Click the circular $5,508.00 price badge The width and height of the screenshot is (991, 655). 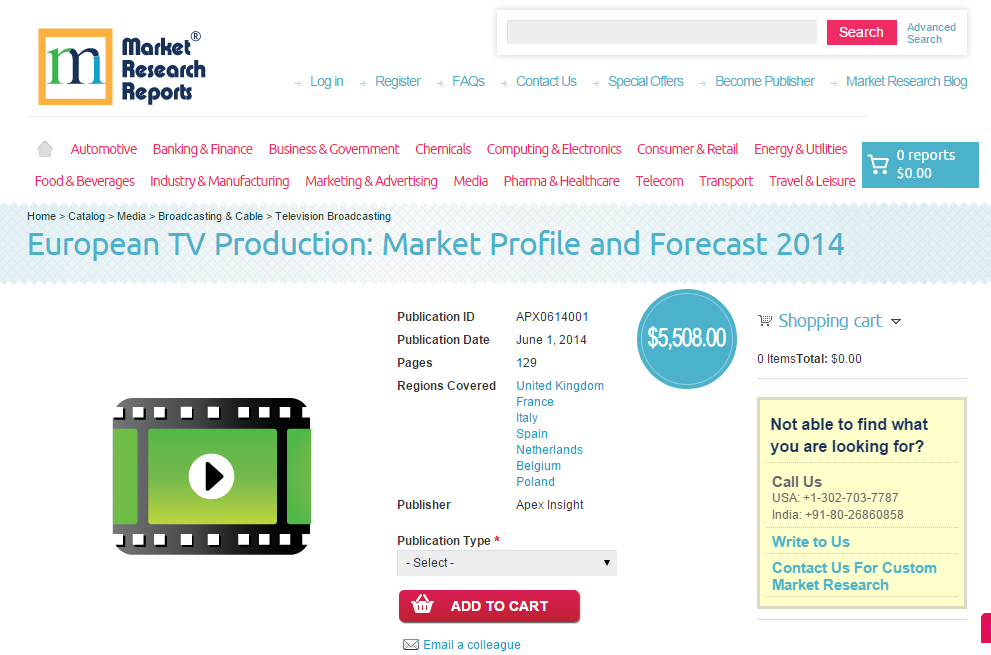[686, 338]
